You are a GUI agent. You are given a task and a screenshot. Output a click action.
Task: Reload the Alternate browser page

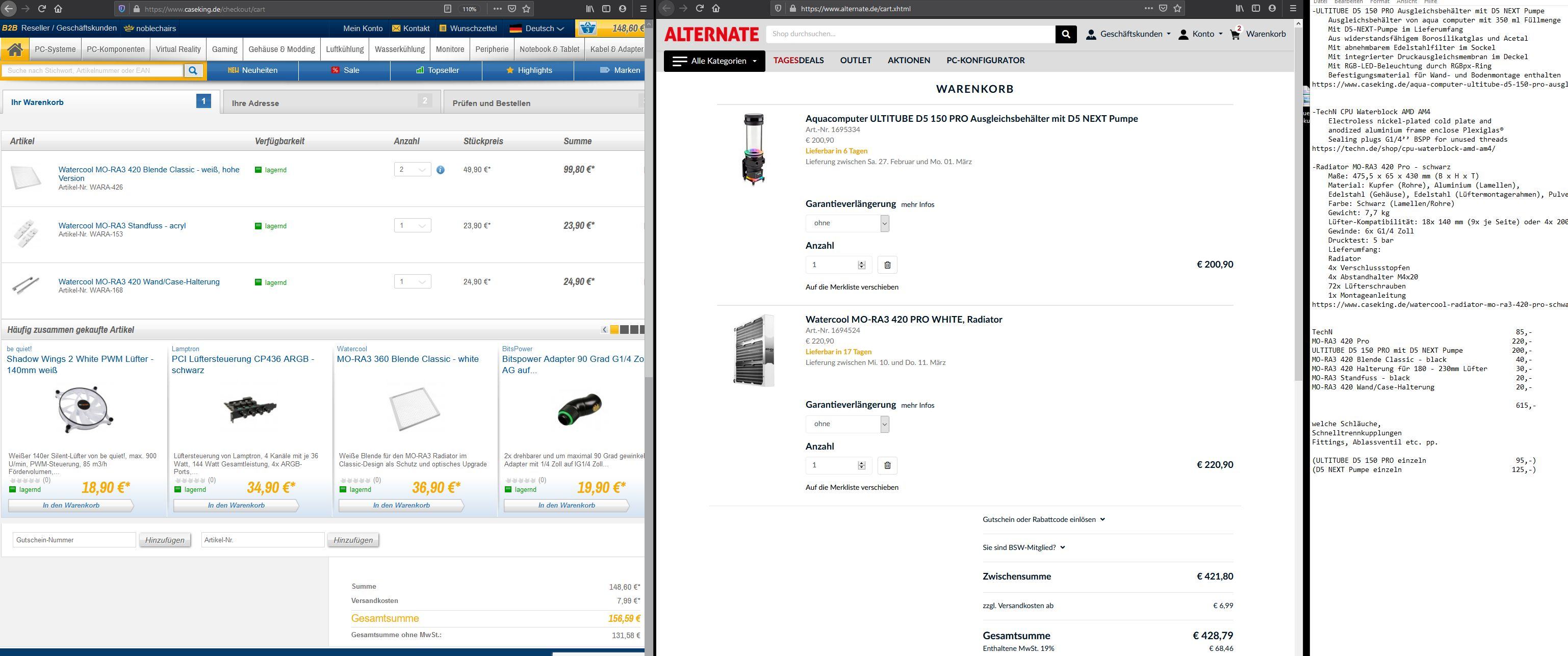pyautogui.click(x=700, y=9)
